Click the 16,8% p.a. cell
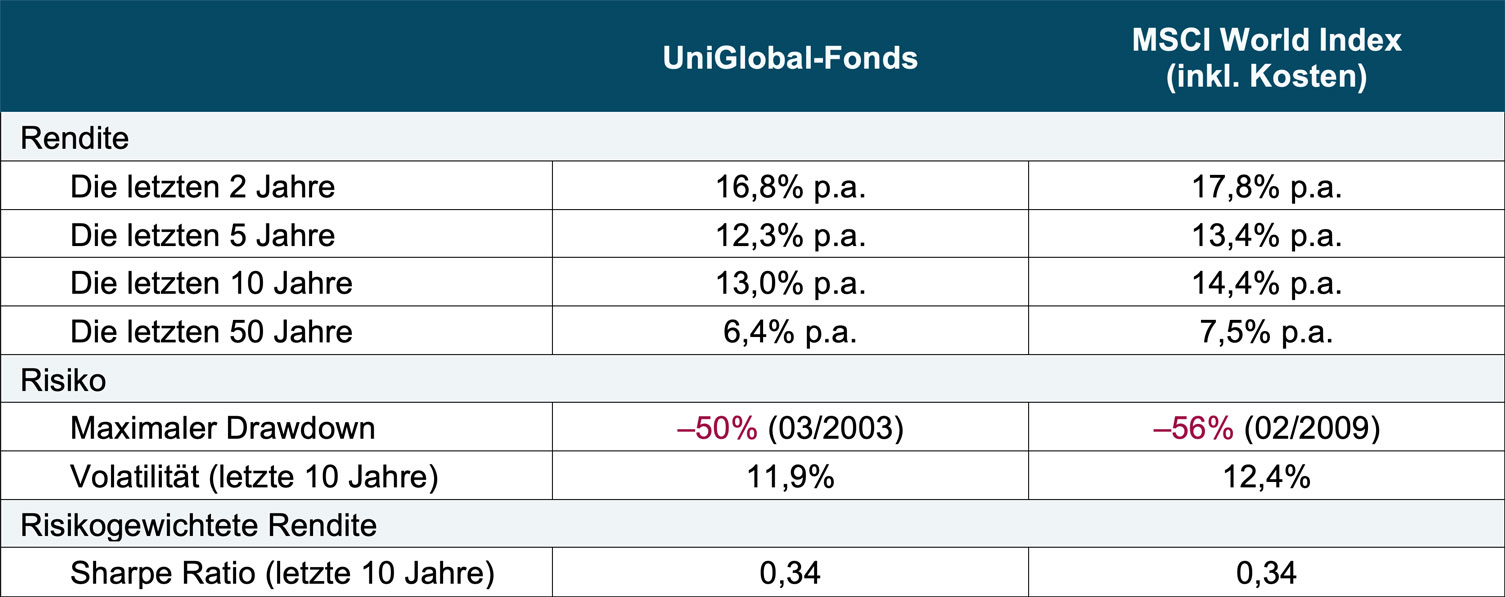1505x597 pixels. point(790,187)
